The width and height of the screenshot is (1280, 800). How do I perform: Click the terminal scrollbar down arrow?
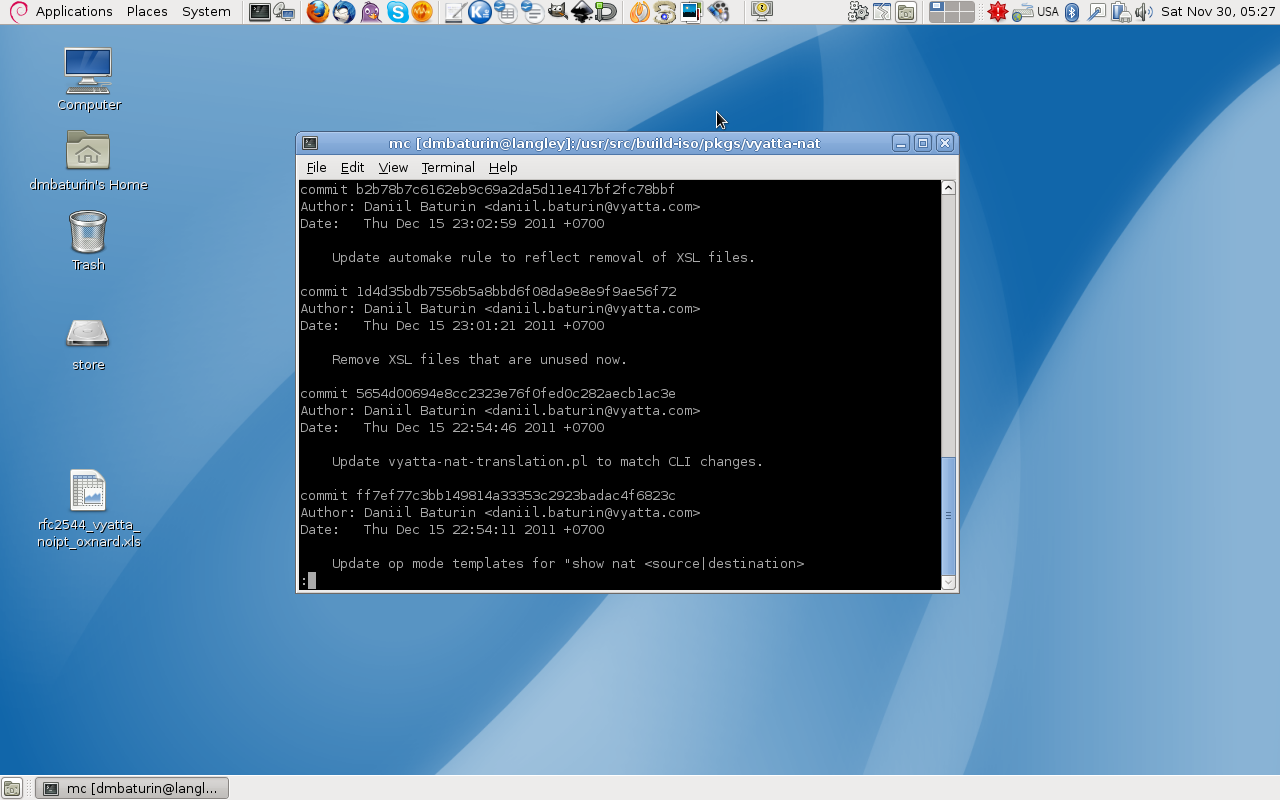(949, 582)
